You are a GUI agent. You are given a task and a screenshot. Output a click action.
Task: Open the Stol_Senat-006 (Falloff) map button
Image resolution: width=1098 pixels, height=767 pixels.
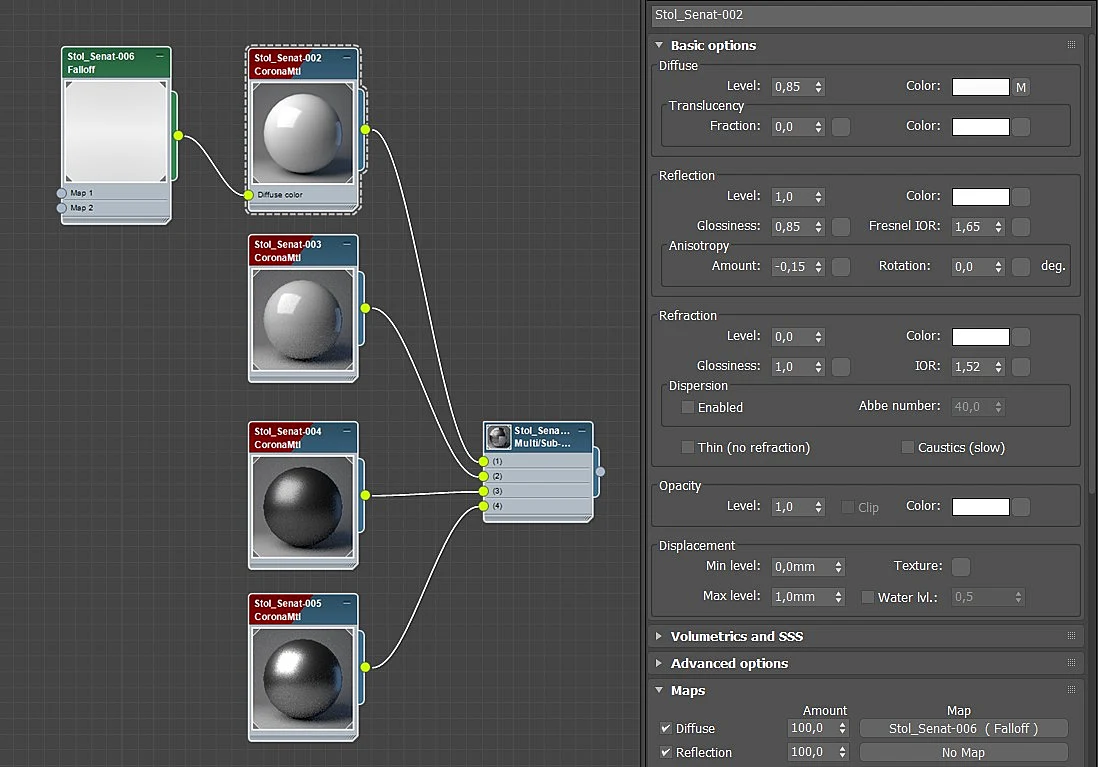pyautogui.click(x=963, y=728)
